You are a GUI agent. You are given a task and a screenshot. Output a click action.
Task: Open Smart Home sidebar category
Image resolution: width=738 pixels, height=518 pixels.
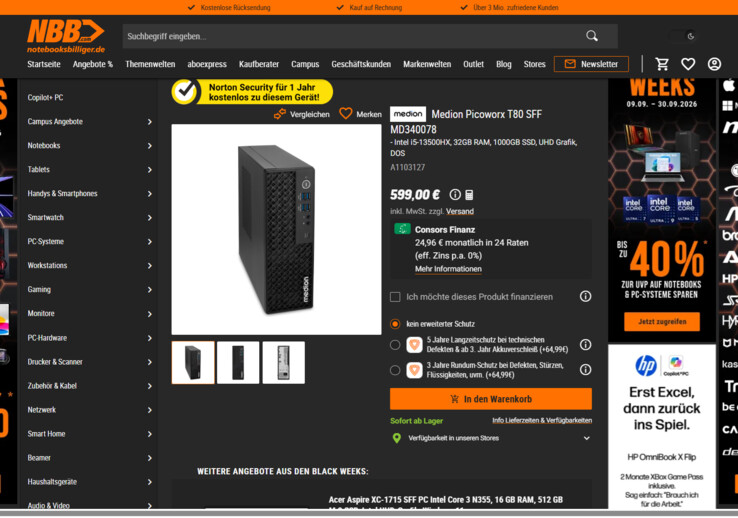click(x=46, y=434)
